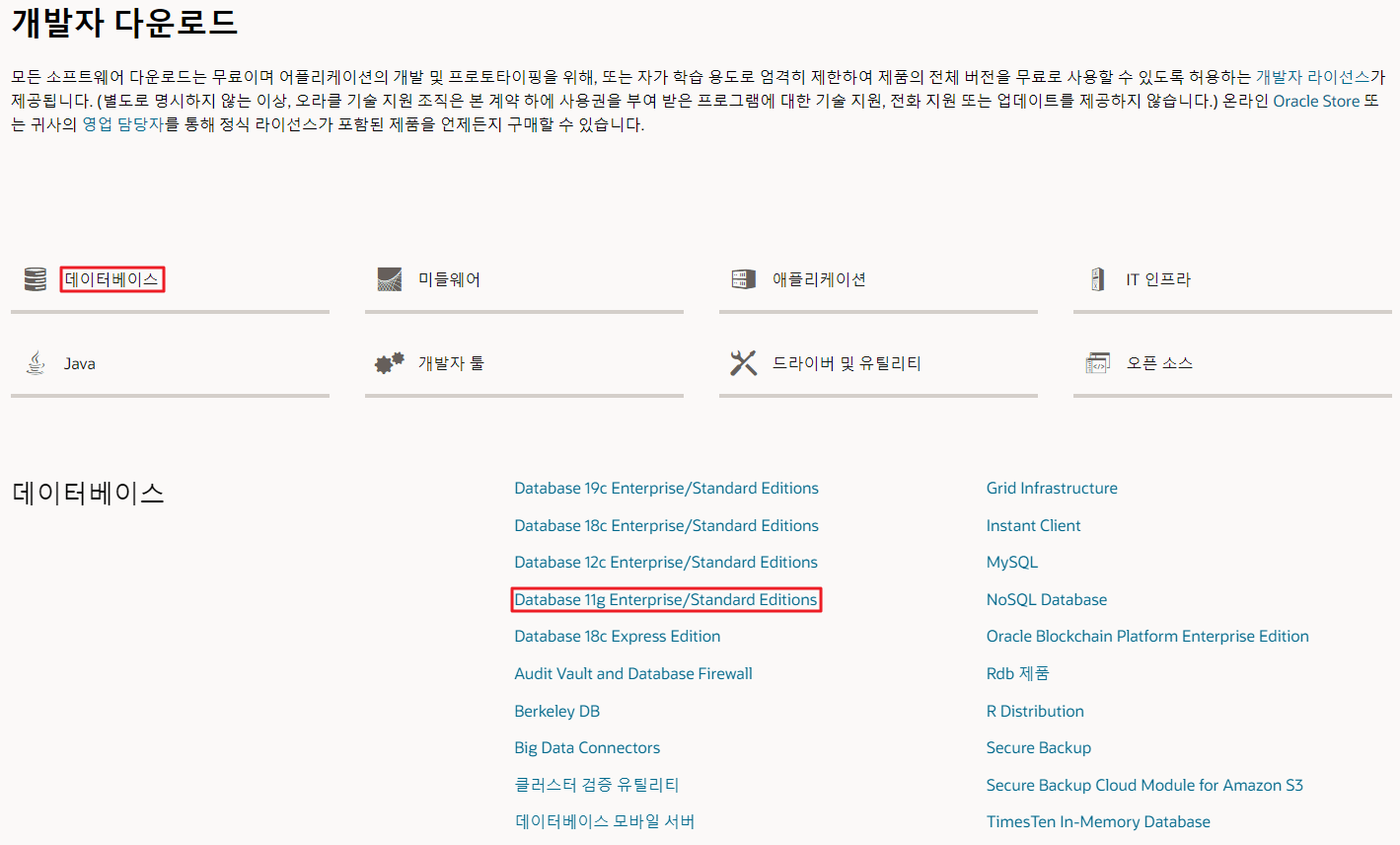
Task: Select the Java category label
Action: pos(80,363)
